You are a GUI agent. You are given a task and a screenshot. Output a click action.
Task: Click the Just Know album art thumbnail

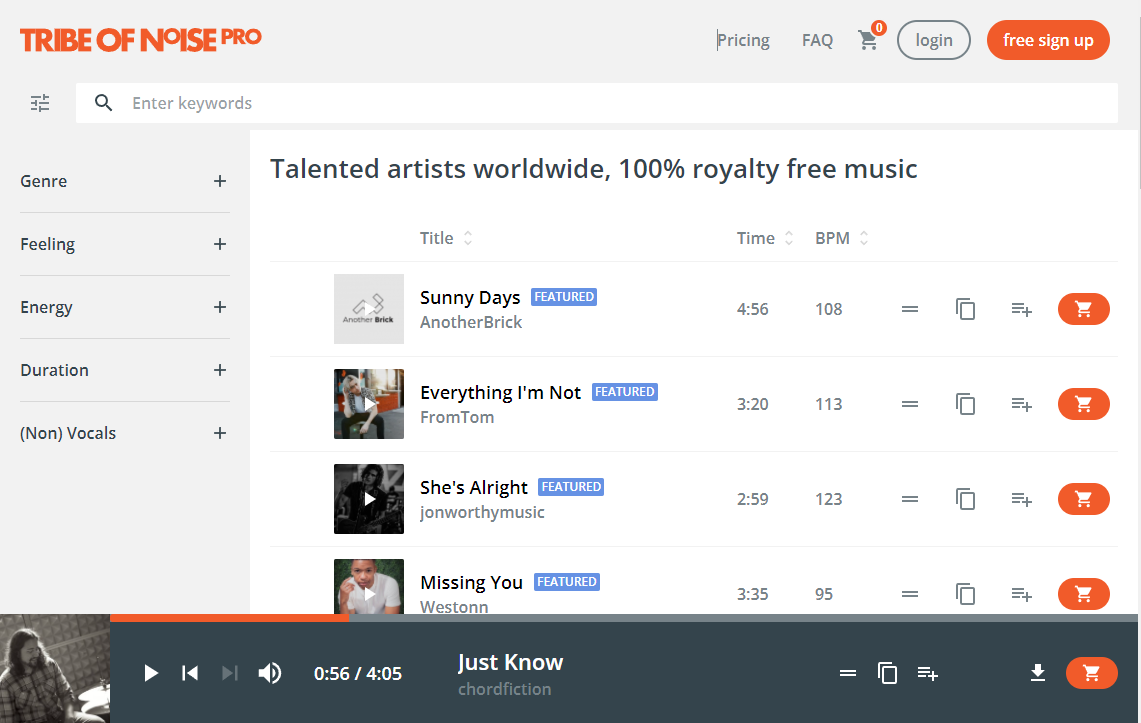pyautogui.click(x=55, y=668)
